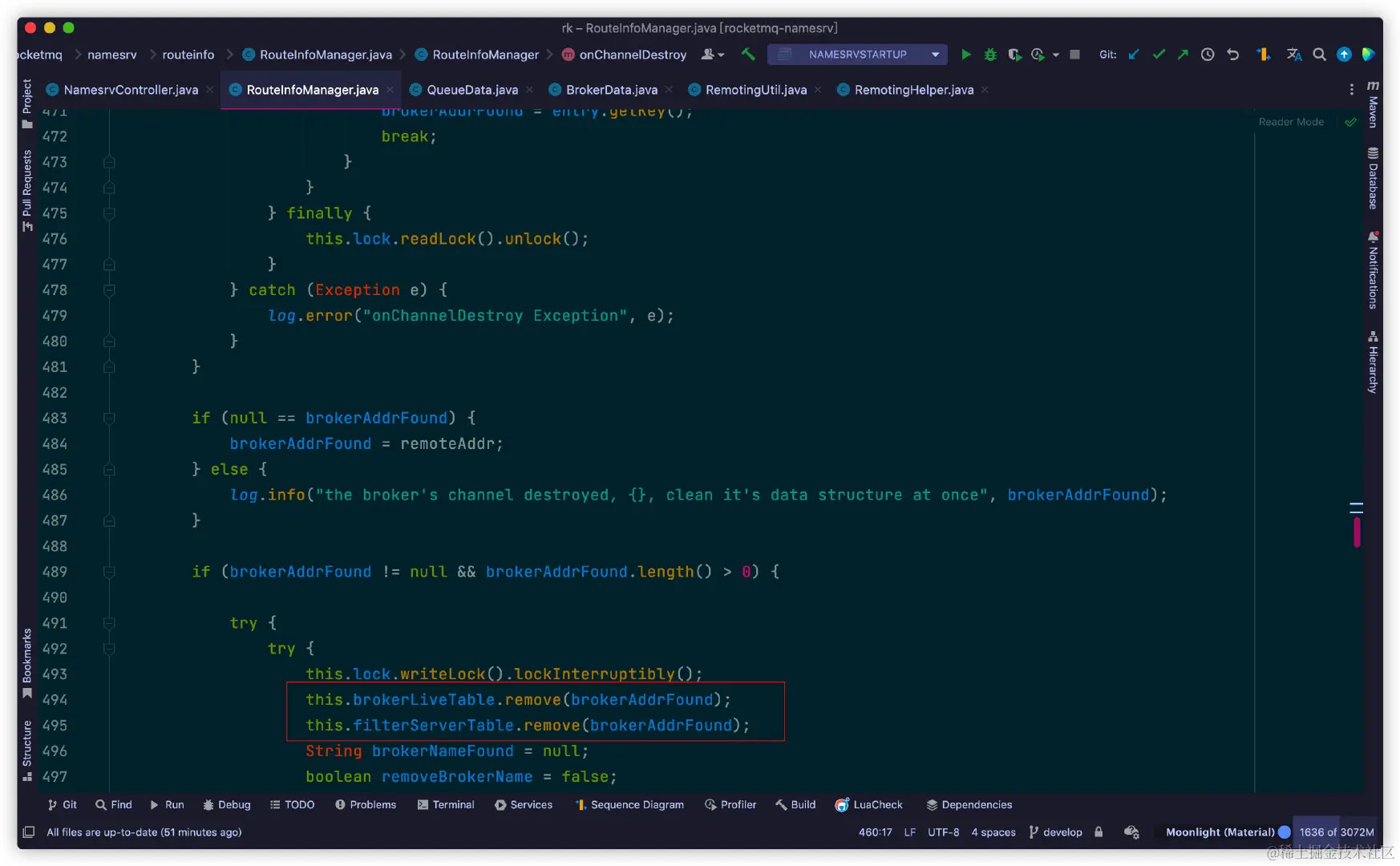This screenshot has width=1400, height=866.
Task: Switch to BrokerData.java tab
Action: pyautogui.click(x=612, y=90)
